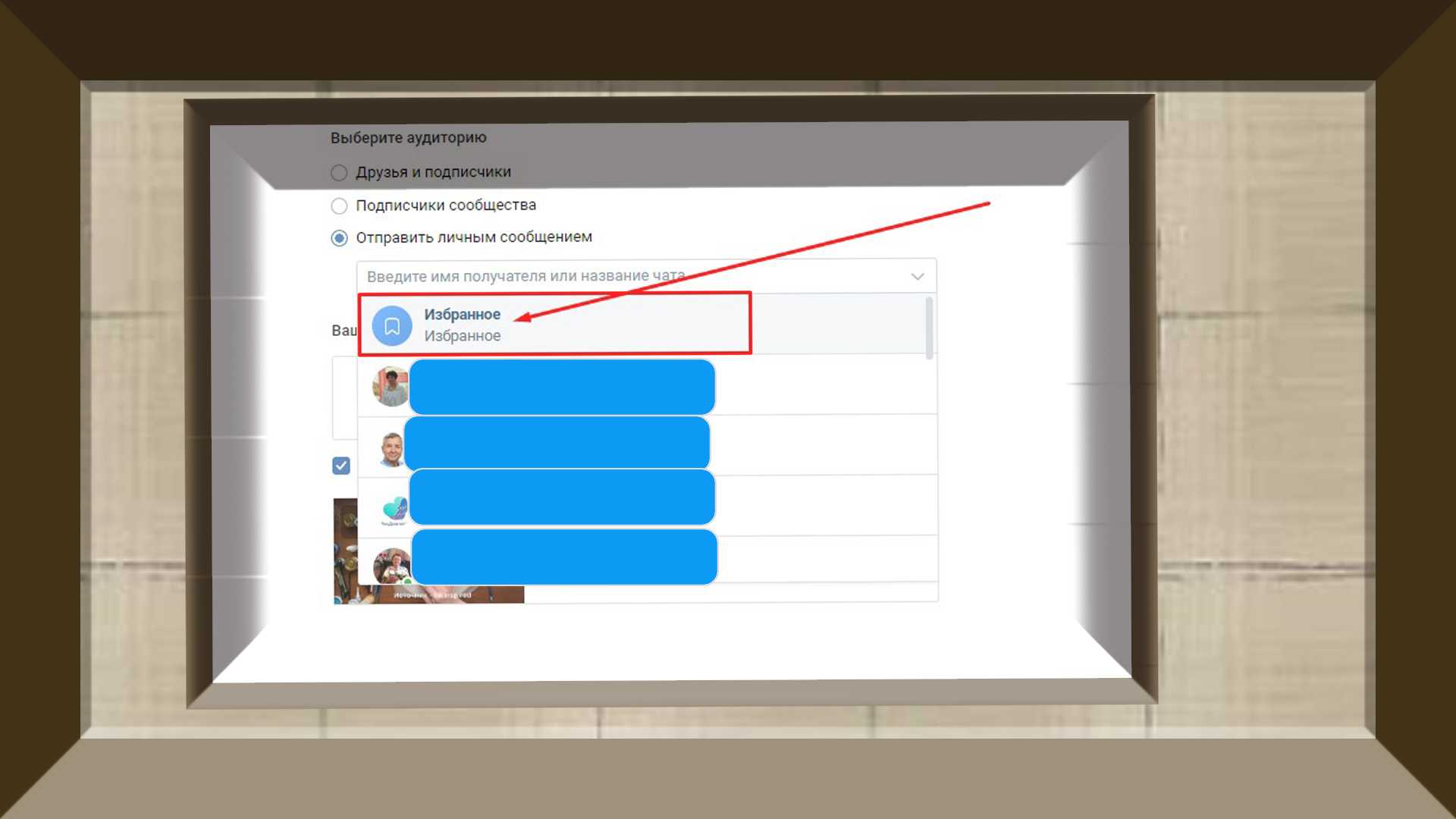Select the Подписчики сообщества radio option
The width and height of the screenshot is (1456, 819).
339,206
